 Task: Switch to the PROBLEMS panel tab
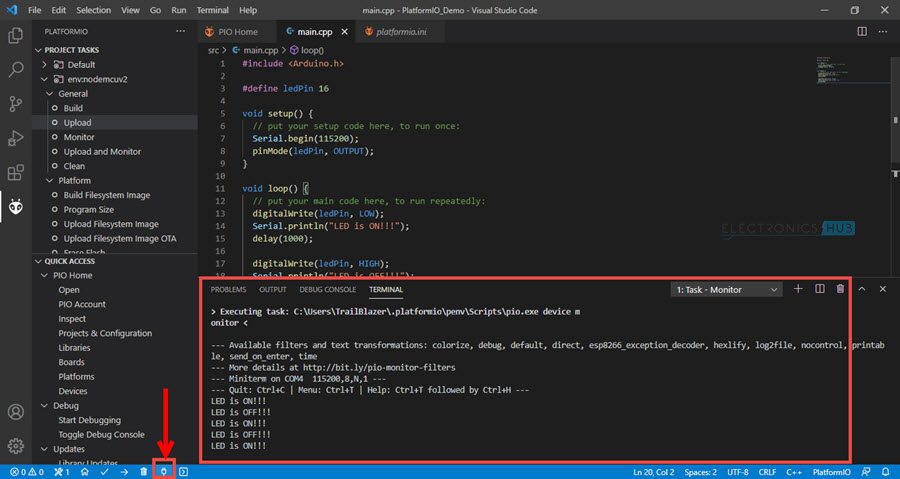point(228,290)
